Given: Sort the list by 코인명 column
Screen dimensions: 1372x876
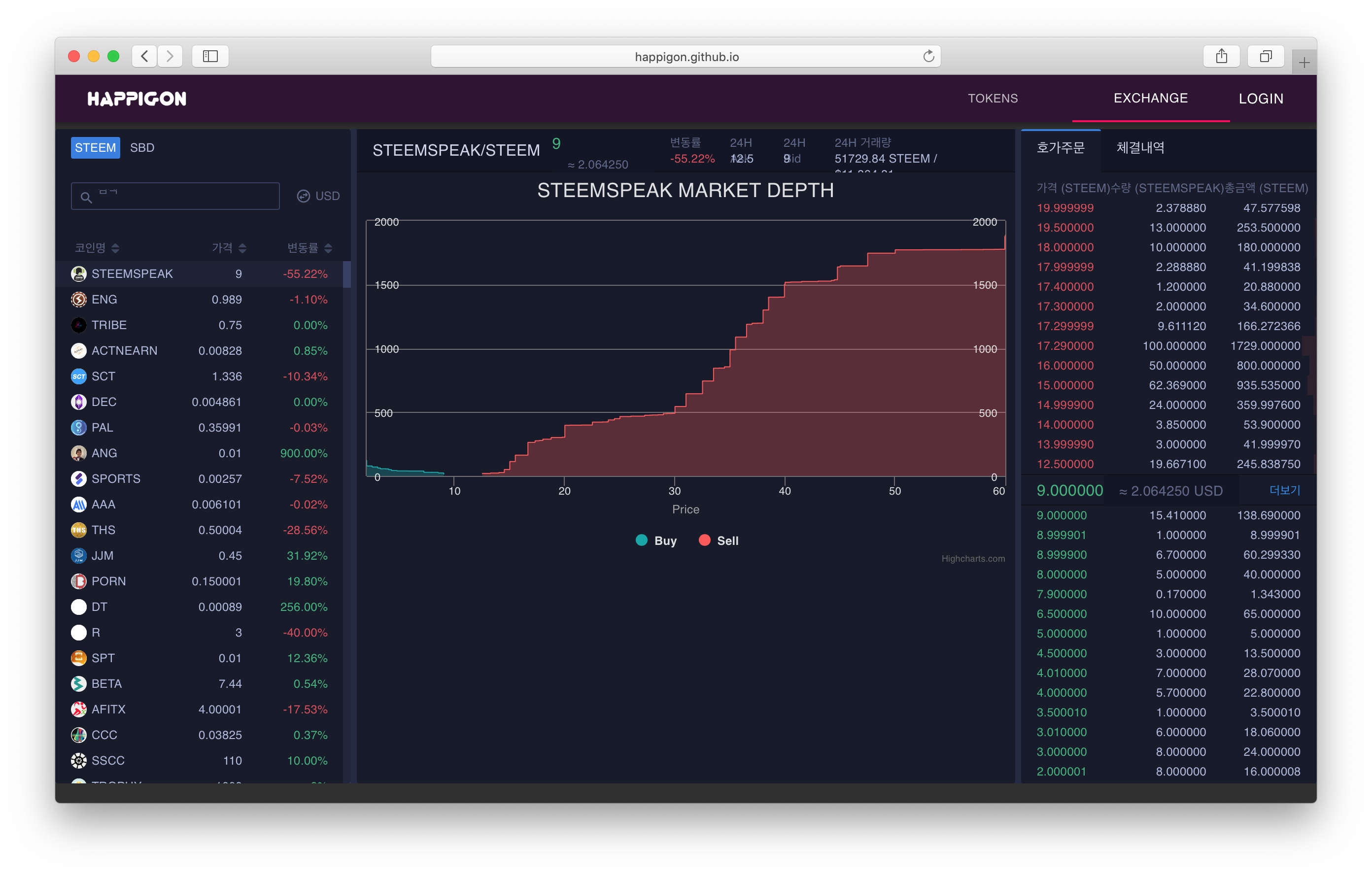Looking at the screenshot, I should tap(97, 248).
